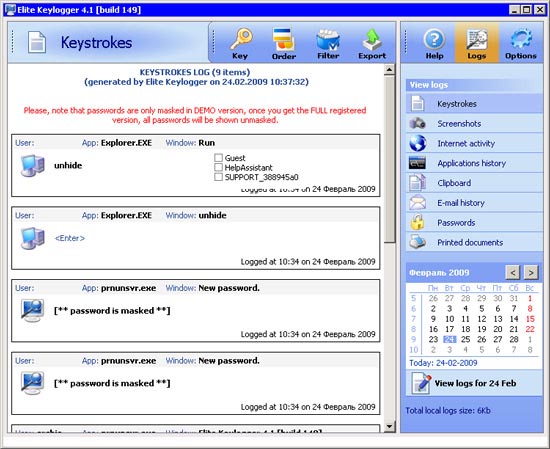Click the pencil icon next to View logs for 24 Feb
Screen dimensions: 550x449
point(421,383)
